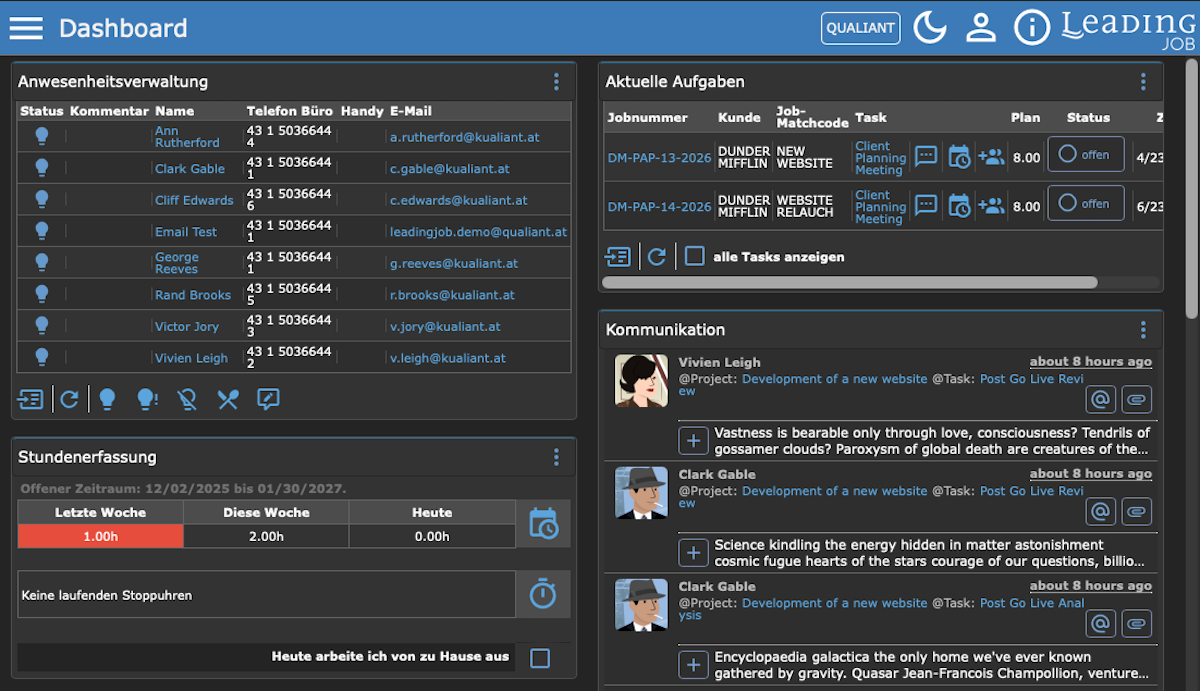Click the crossed-out lightbulb absence icon

point(187,399)
